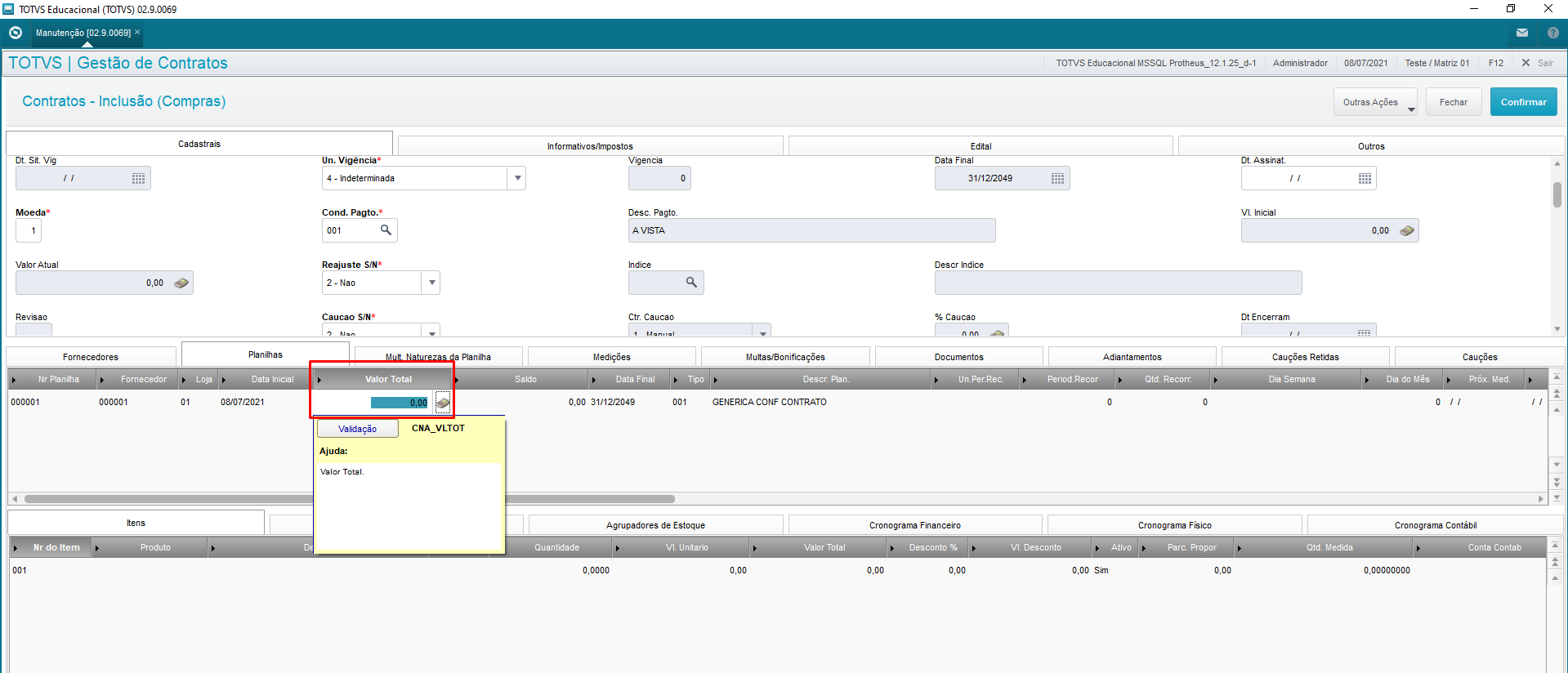Click Descr Indice field
This screenshot has height=673, width=1568.
point(1118,283)
